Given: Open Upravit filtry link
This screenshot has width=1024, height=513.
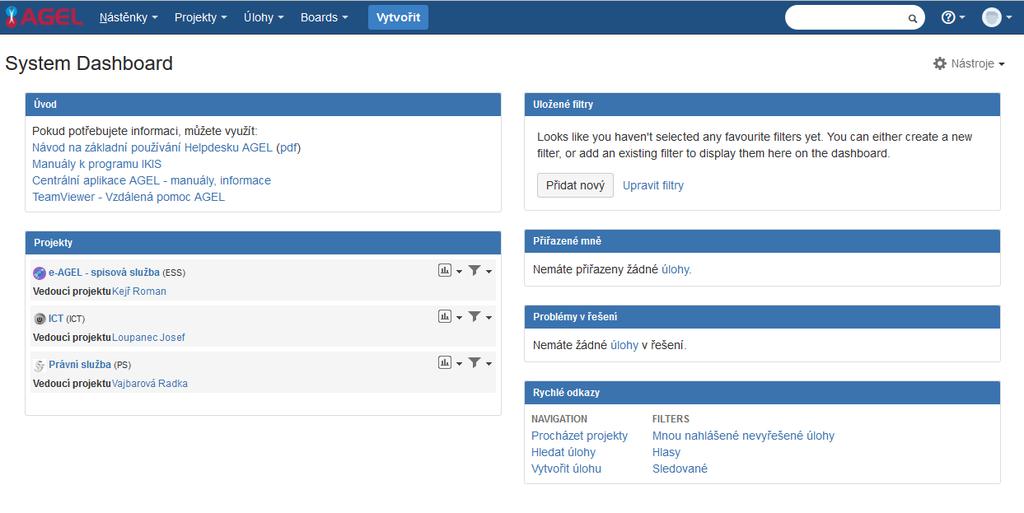Looking at the screenshot, I should [653, 185].
